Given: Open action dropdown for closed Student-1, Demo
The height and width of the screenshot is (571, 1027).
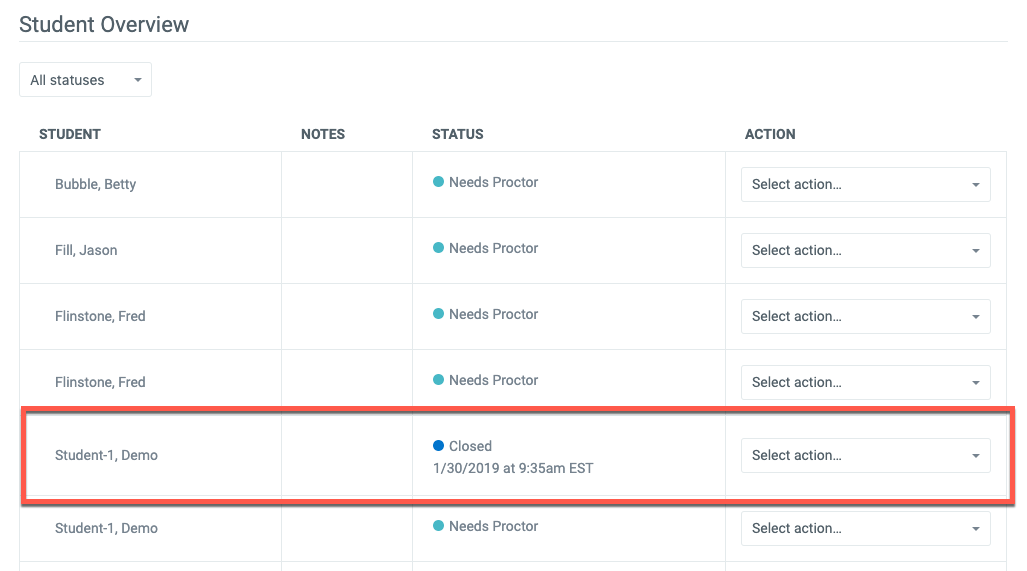Looking at the screenshot, I should 865,456.
